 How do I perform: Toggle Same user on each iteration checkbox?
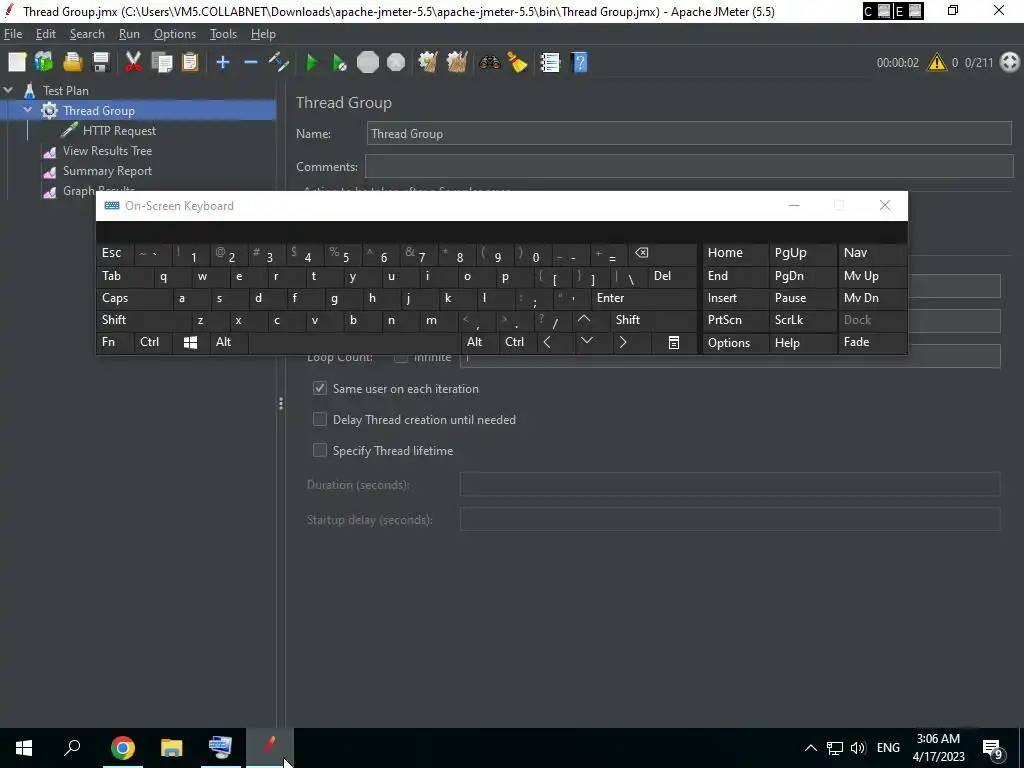(x=319, y=389)
